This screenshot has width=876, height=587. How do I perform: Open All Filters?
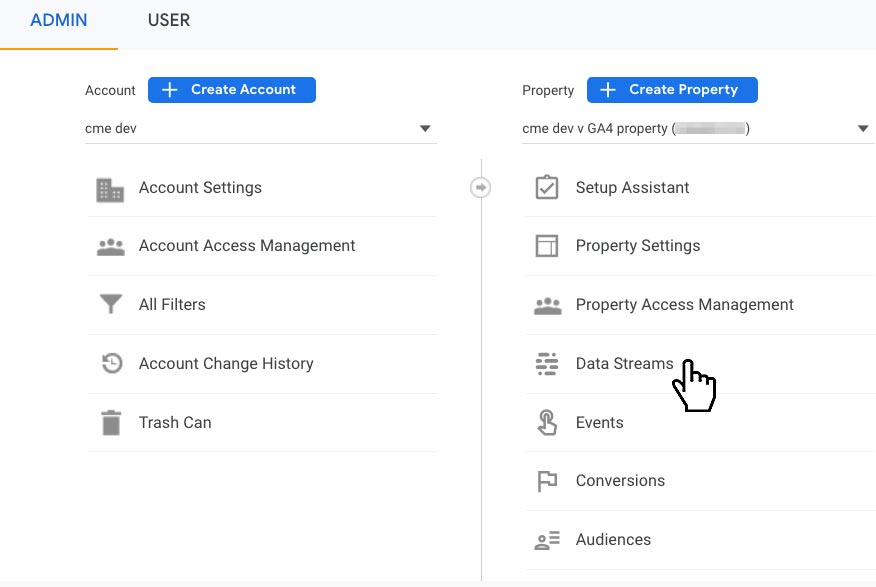click(x=263, y=305)
